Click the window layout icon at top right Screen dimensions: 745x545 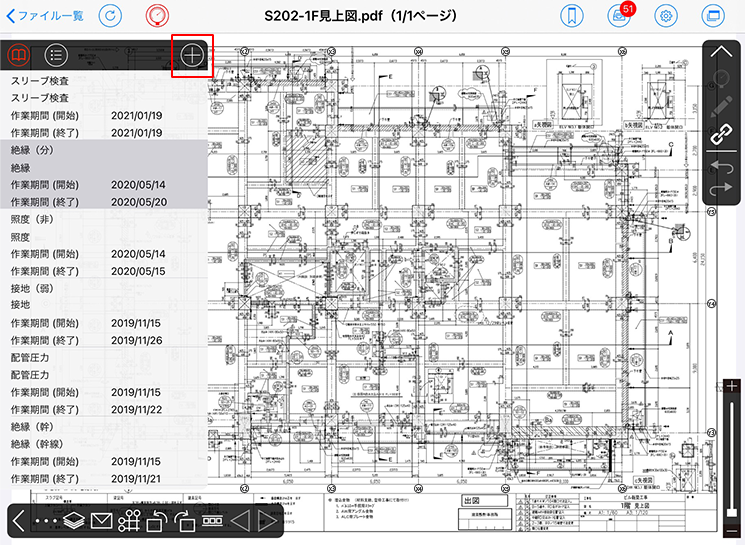pos(712,16)
